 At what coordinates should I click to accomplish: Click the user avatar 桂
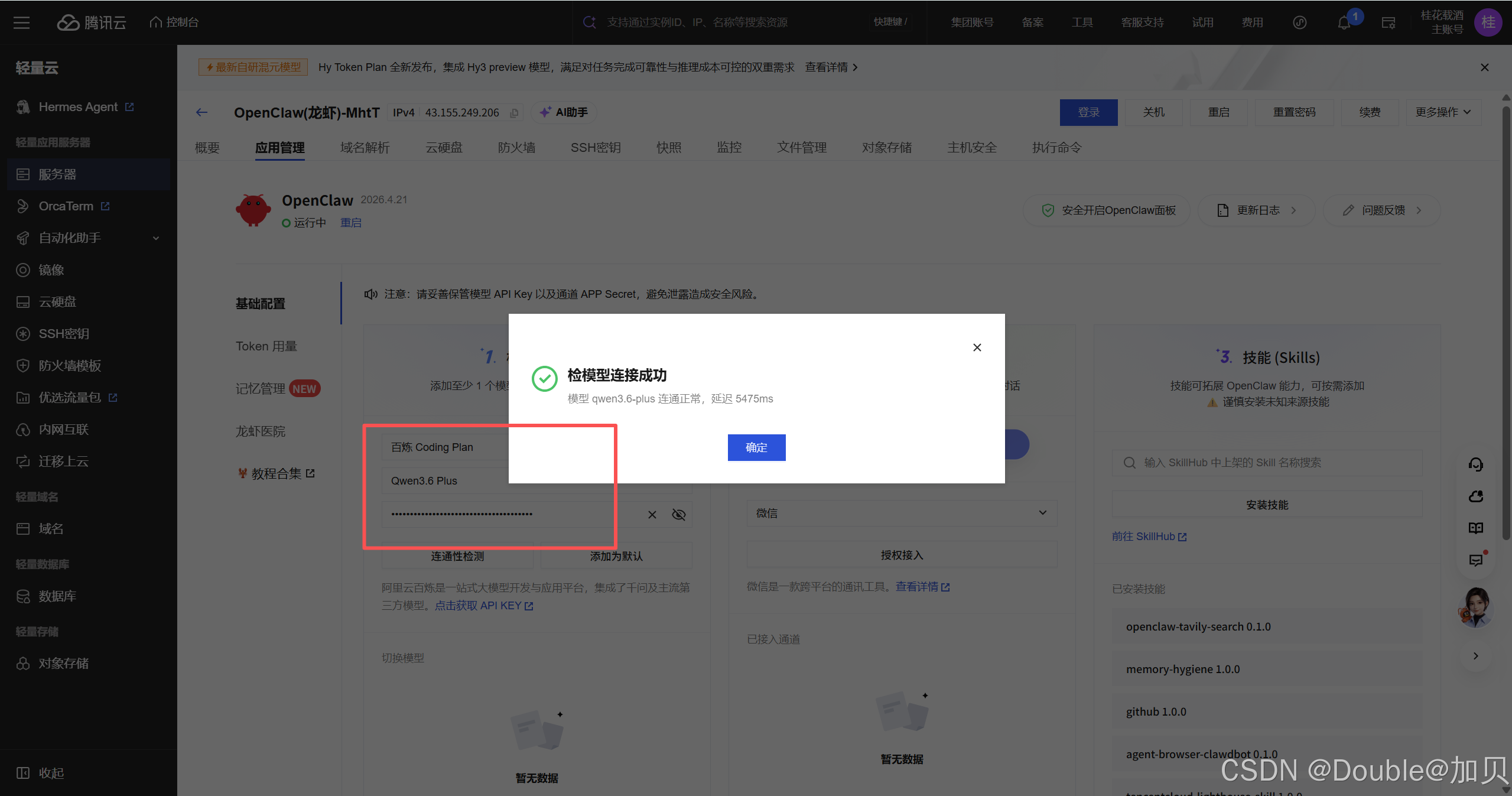pyautogui.click(x=1488, y=22)
